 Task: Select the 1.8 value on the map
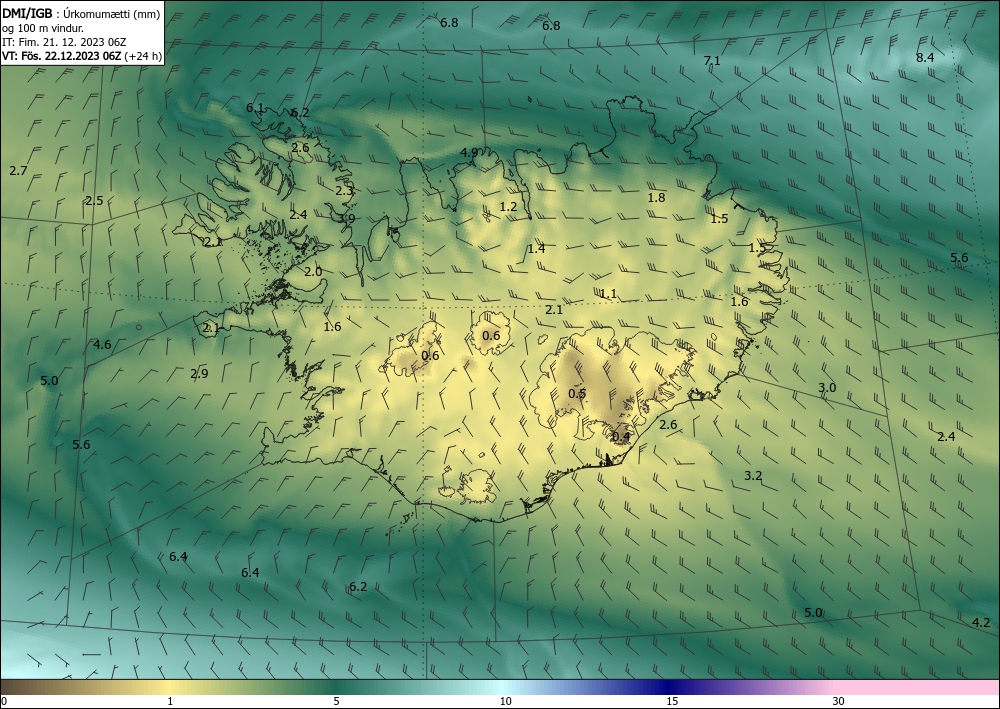(656, 198)
